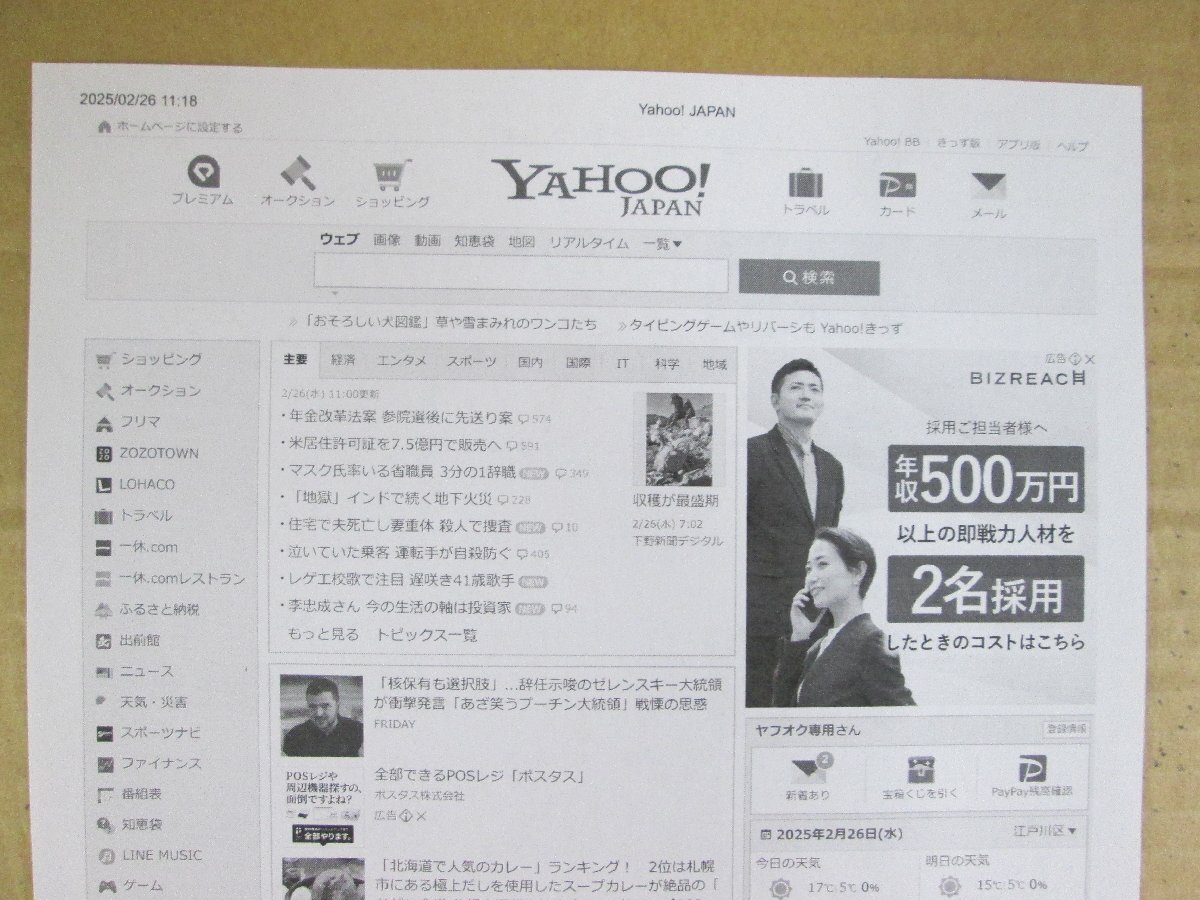The height and width of the screenshot is (900, 1200).
Task: Click the YAHOO! JAPAN logo
Action: click(603, 186)
